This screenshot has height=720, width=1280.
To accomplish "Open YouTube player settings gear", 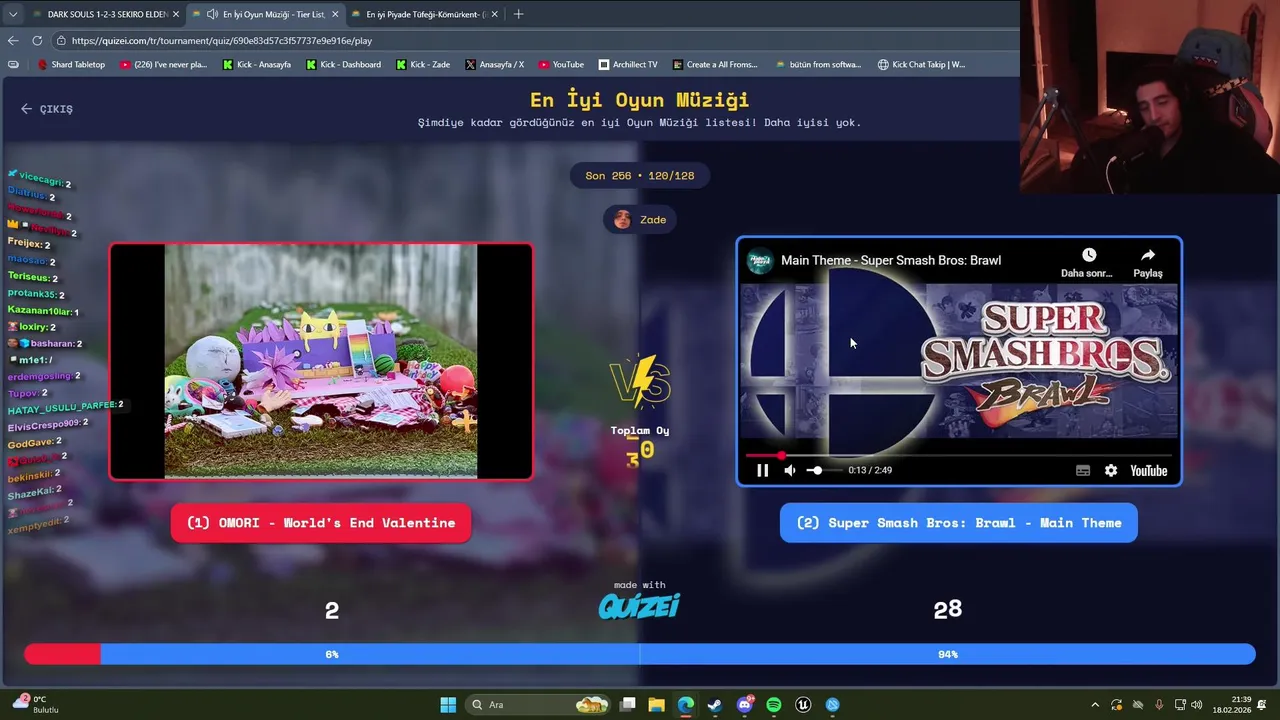I will 1111,470.
